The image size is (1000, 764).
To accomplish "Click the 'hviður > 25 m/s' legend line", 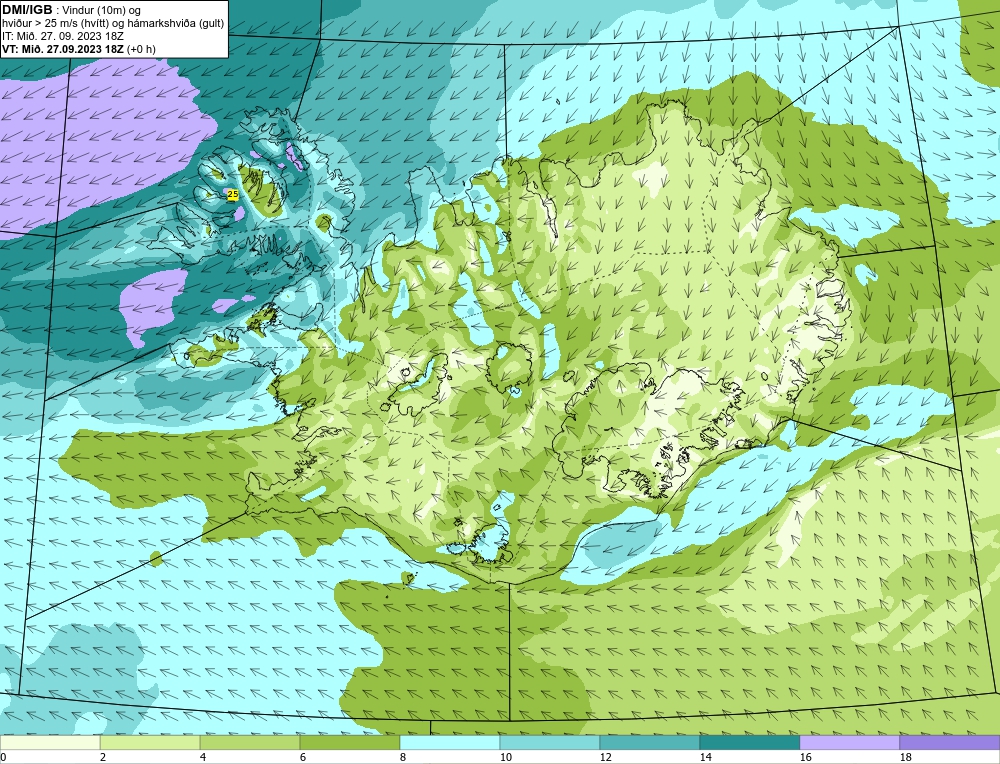I will click(113, 24).
